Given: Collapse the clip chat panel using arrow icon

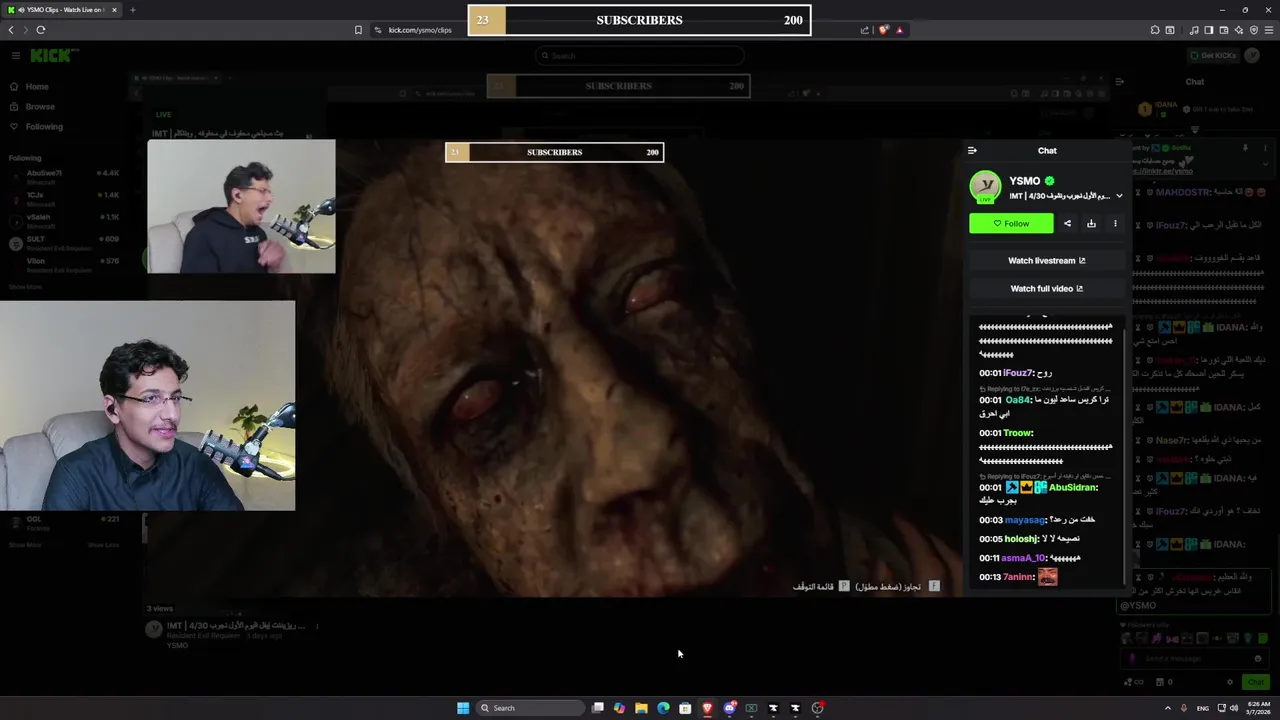Looking at the screenshot, I should 972,151.
